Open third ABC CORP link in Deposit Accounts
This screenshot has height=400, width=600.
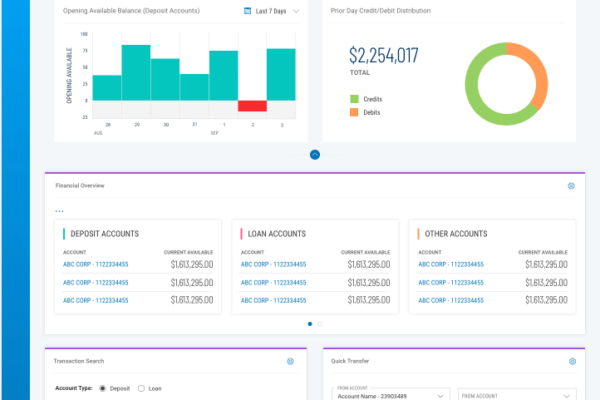tap(96, 300)
